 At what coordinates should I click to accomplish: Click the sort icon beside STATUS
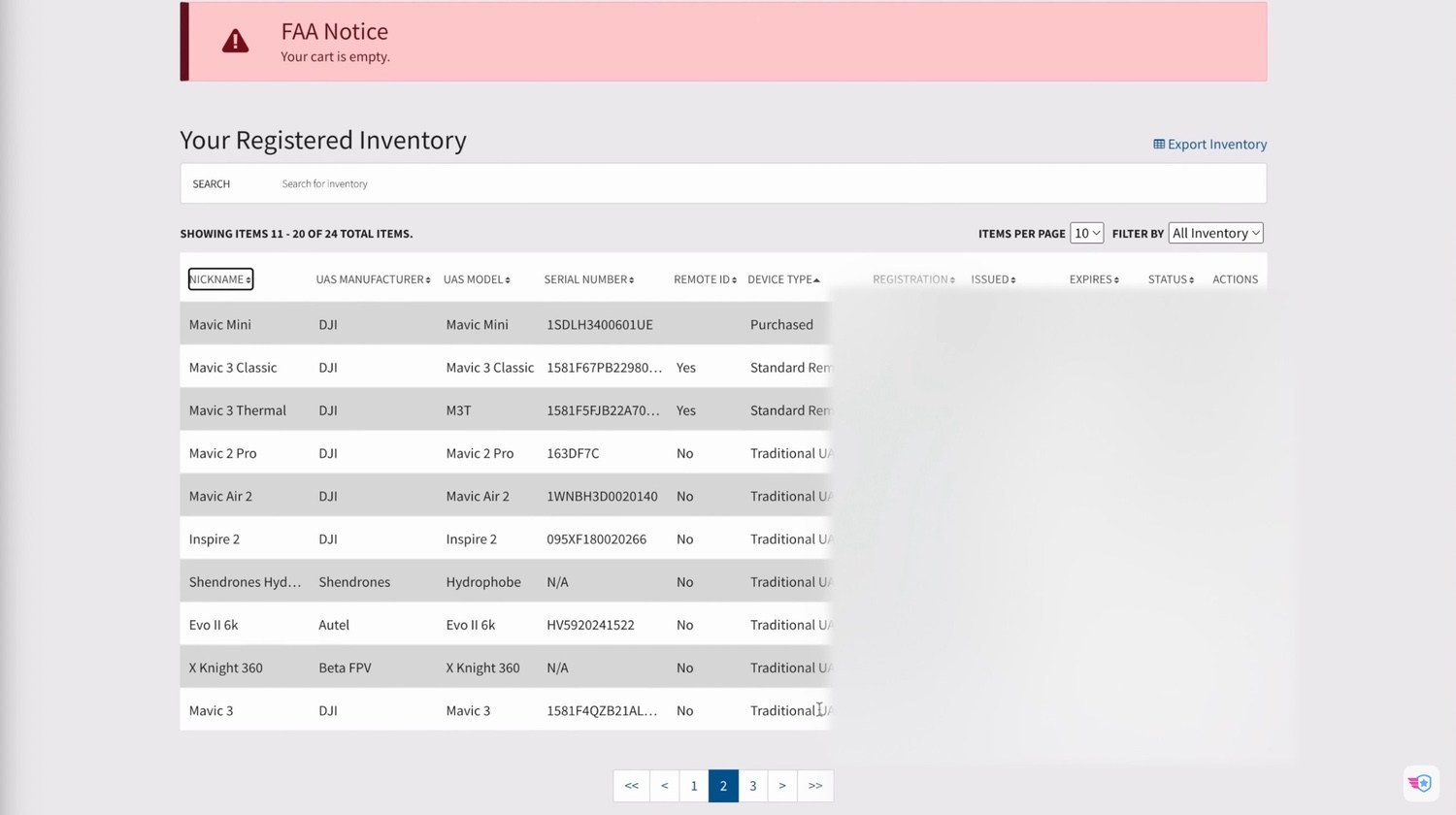(1192, 279)
